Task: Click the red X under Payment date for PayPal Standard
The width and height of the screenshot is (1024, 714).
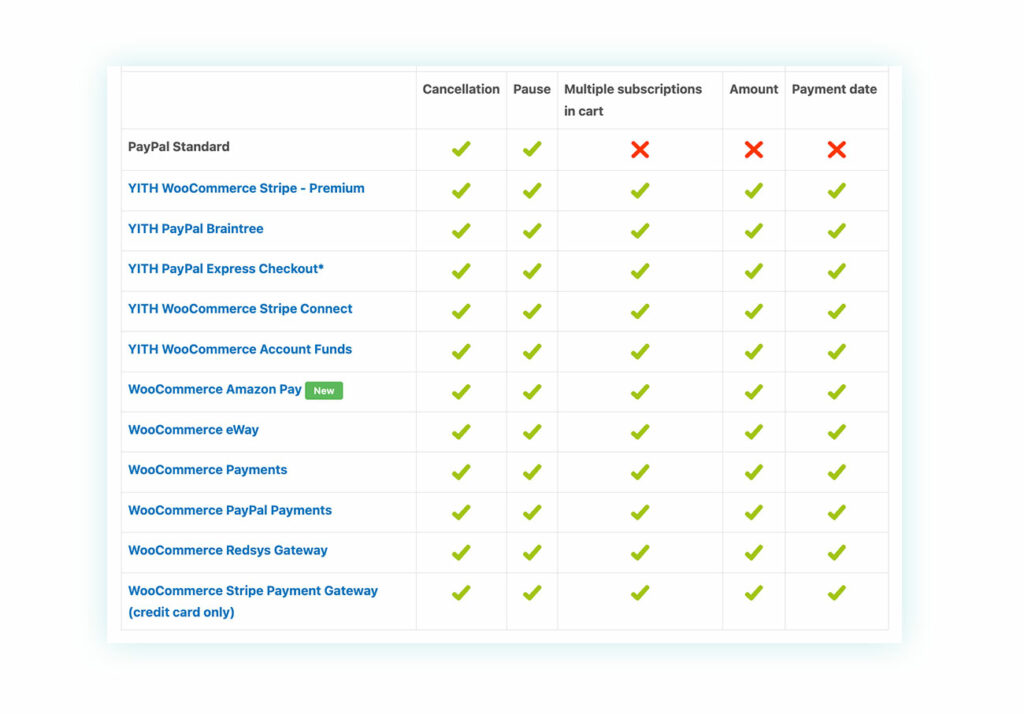Action: click(835, 148)
